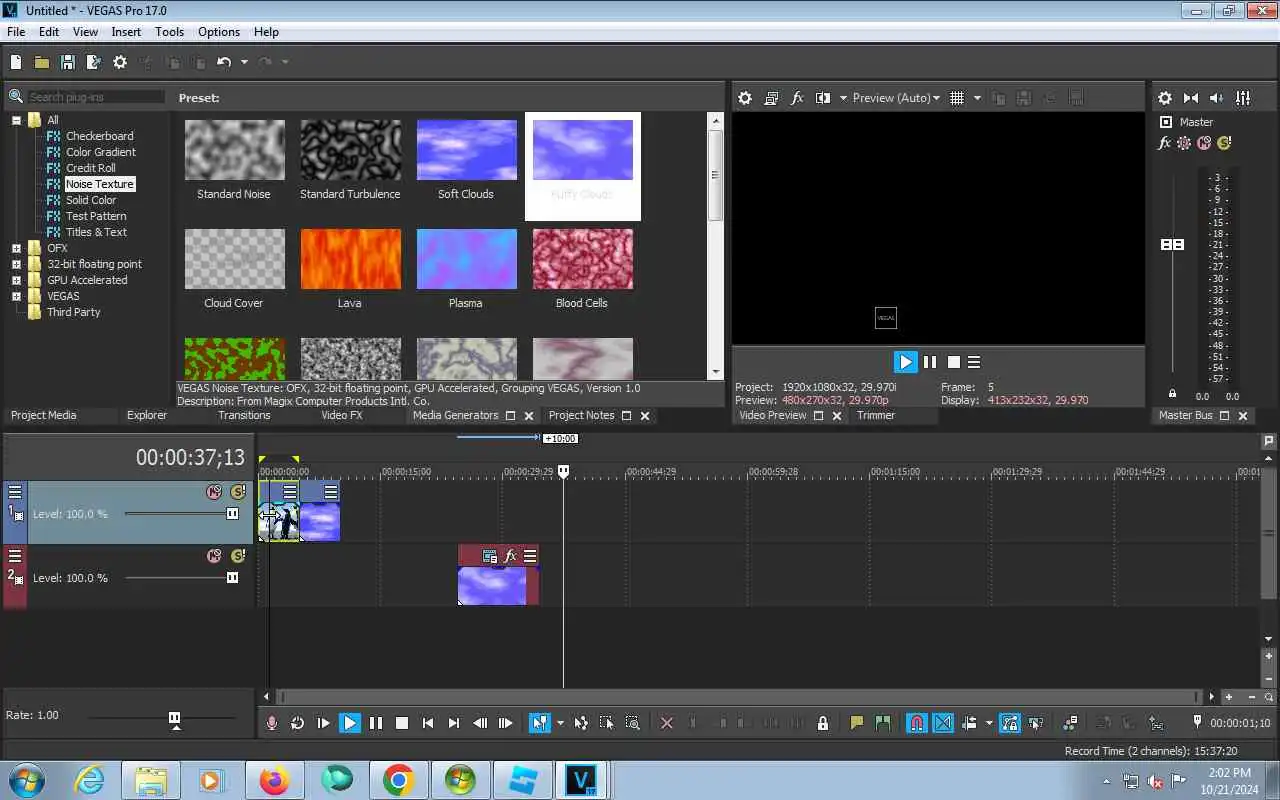The image size is (1280, 800).
Task: Switch to the Transitions tab
Action: click(244, 415)
